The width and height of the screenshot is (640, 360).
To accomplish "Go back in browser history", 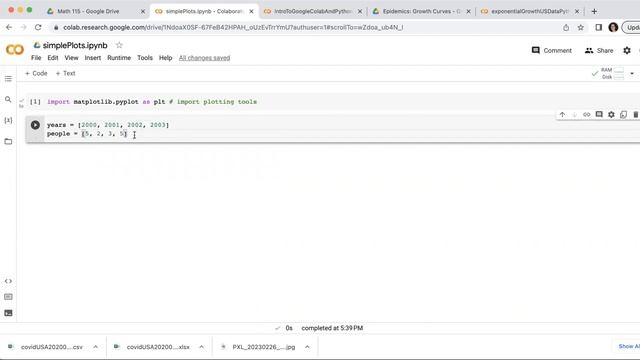I will (x=9, y=27).
